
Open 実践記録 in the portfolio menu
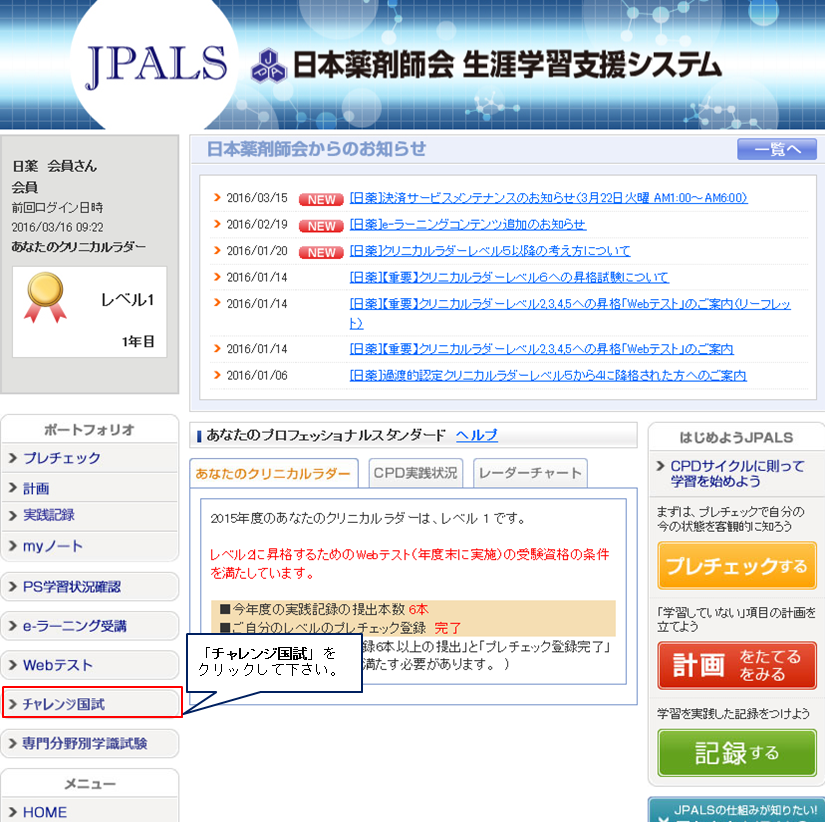[x=90, y=515]
